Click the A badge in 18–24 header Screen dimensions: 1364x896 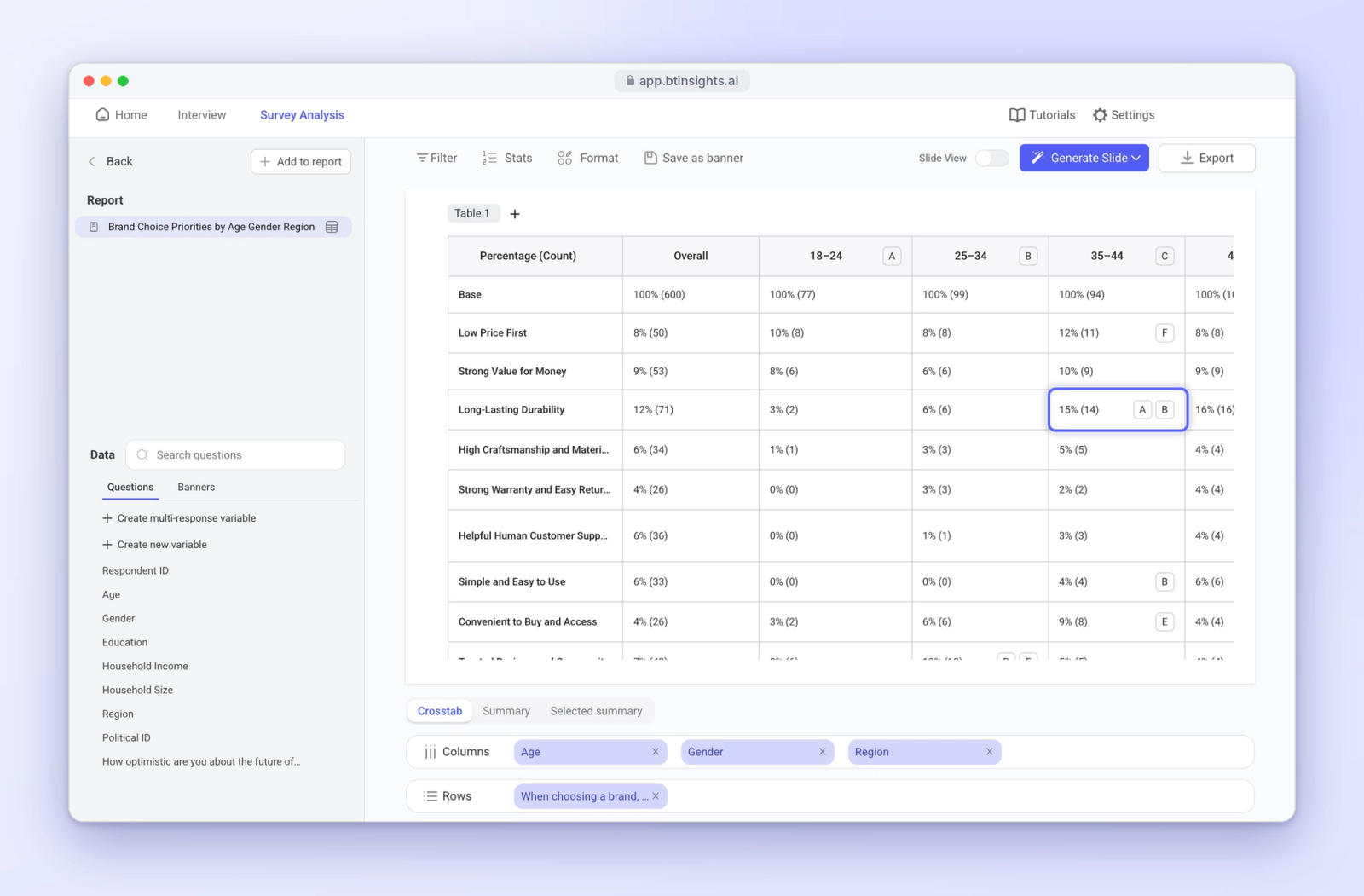pyautogui.click(x=892, y=256)
